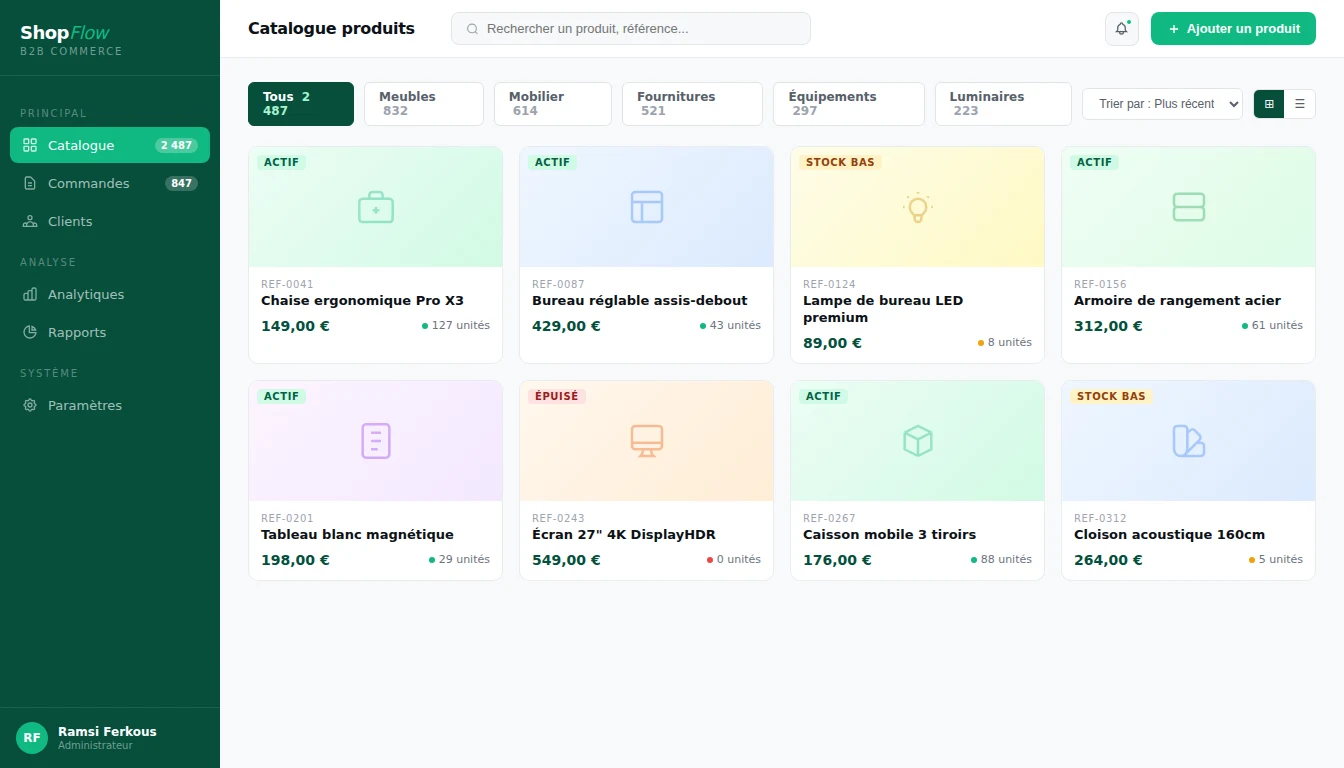The image size is (1344, 768).
Task: Click the notepad icon on Tableau blanc card
Action: pos(376,441)
